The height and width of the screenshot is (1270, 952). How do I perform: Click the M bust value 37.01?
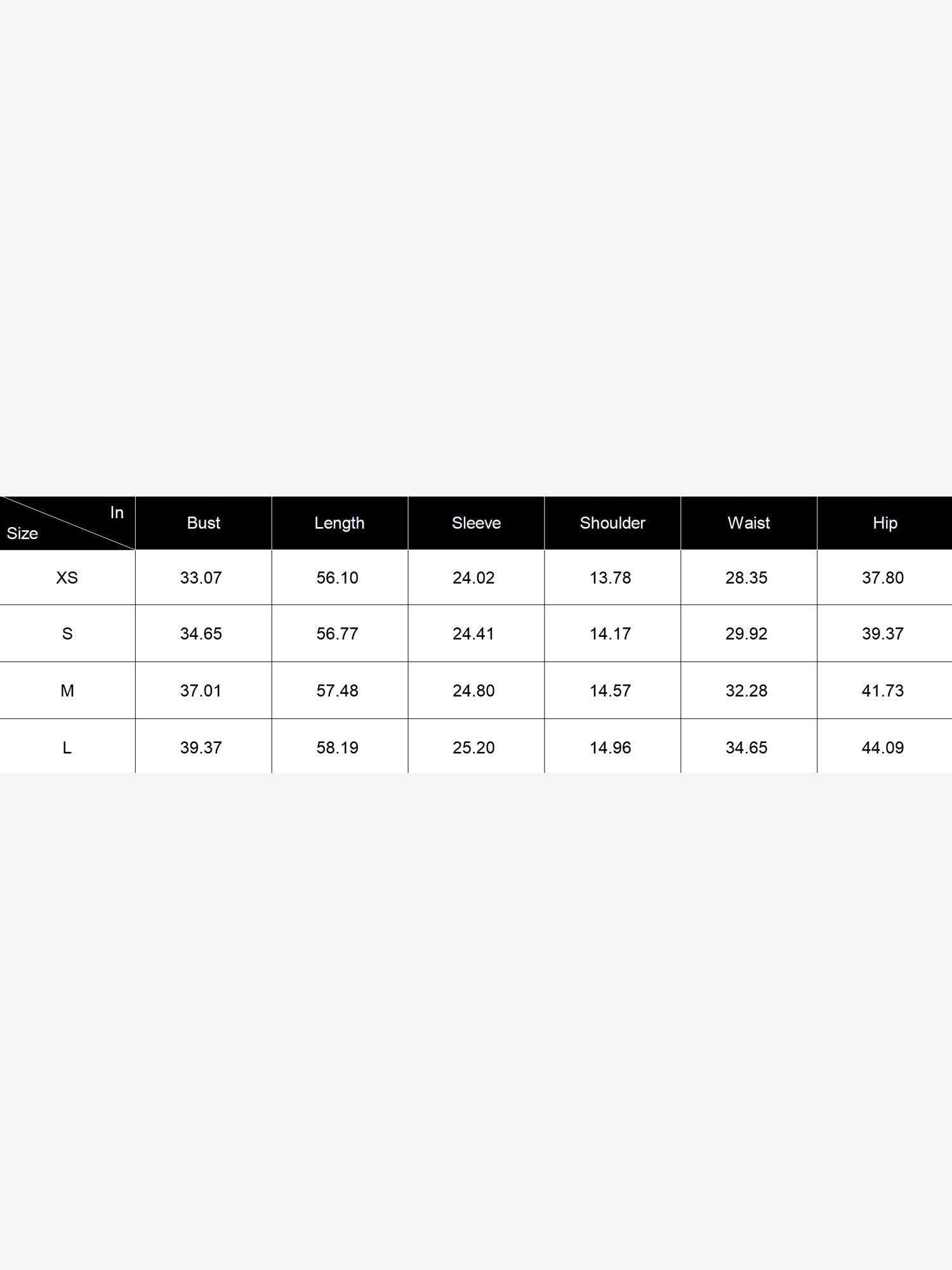[x=201, y=690]
